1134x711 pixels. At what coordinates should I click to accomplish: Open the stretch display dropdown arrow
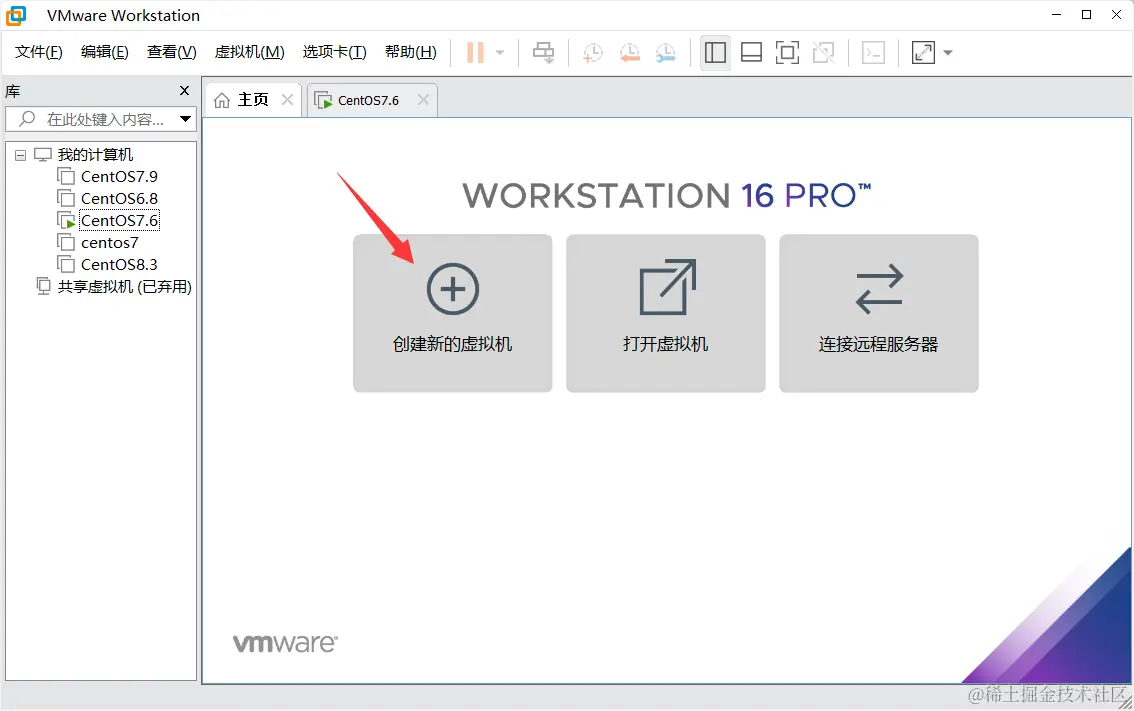coord(948,52)
